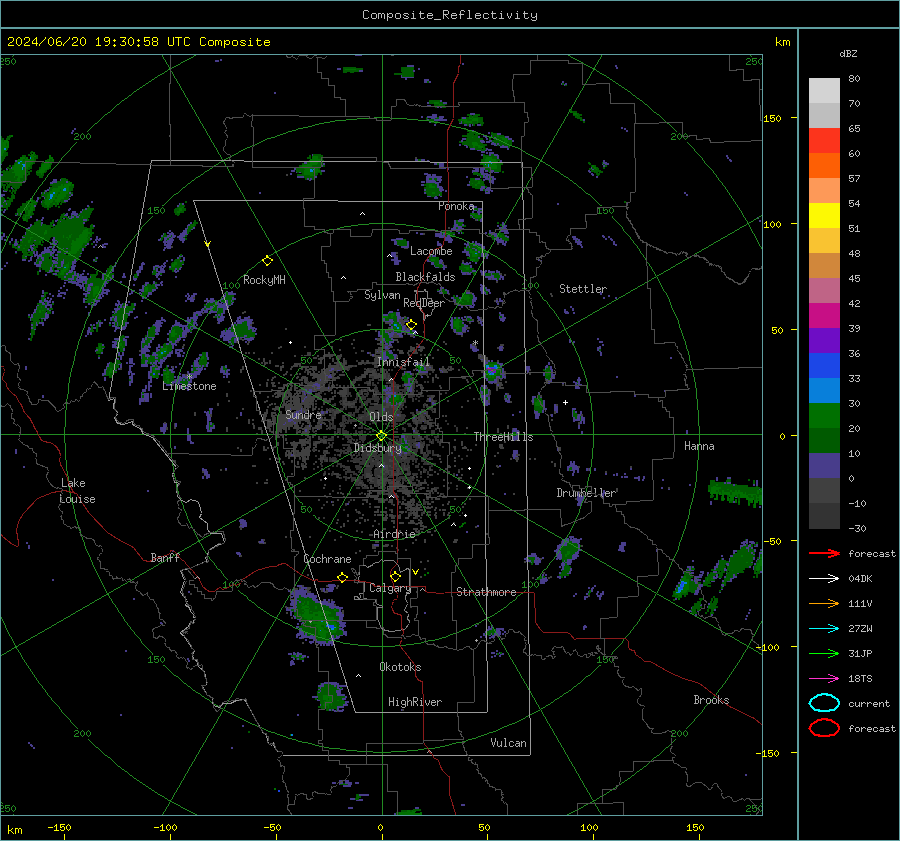
Task: Select the 'Okotoks' label
Action: point(400,667)
